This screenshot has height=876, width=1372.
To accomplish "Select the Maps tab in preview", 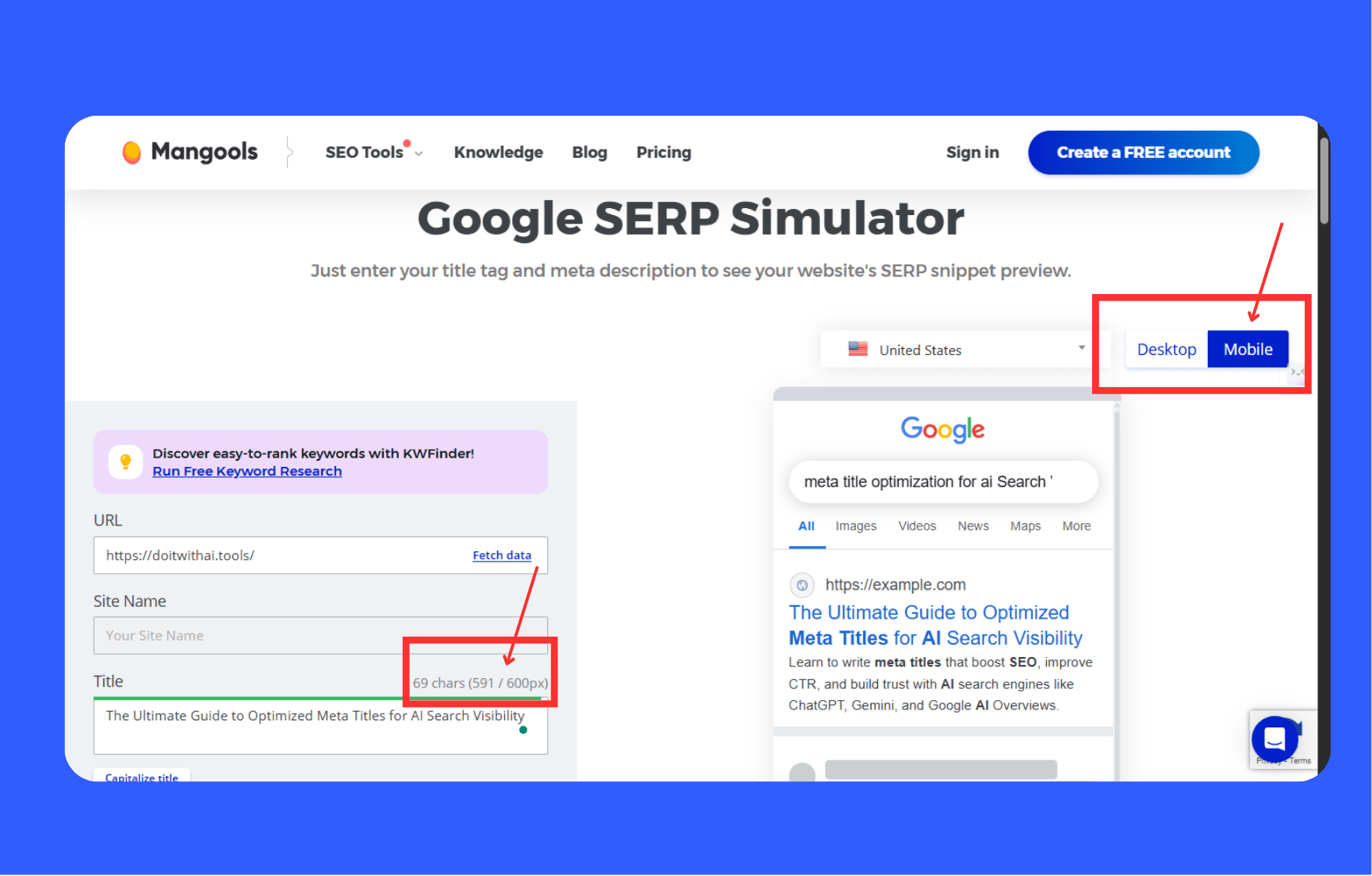I will tap(1025, 526).
